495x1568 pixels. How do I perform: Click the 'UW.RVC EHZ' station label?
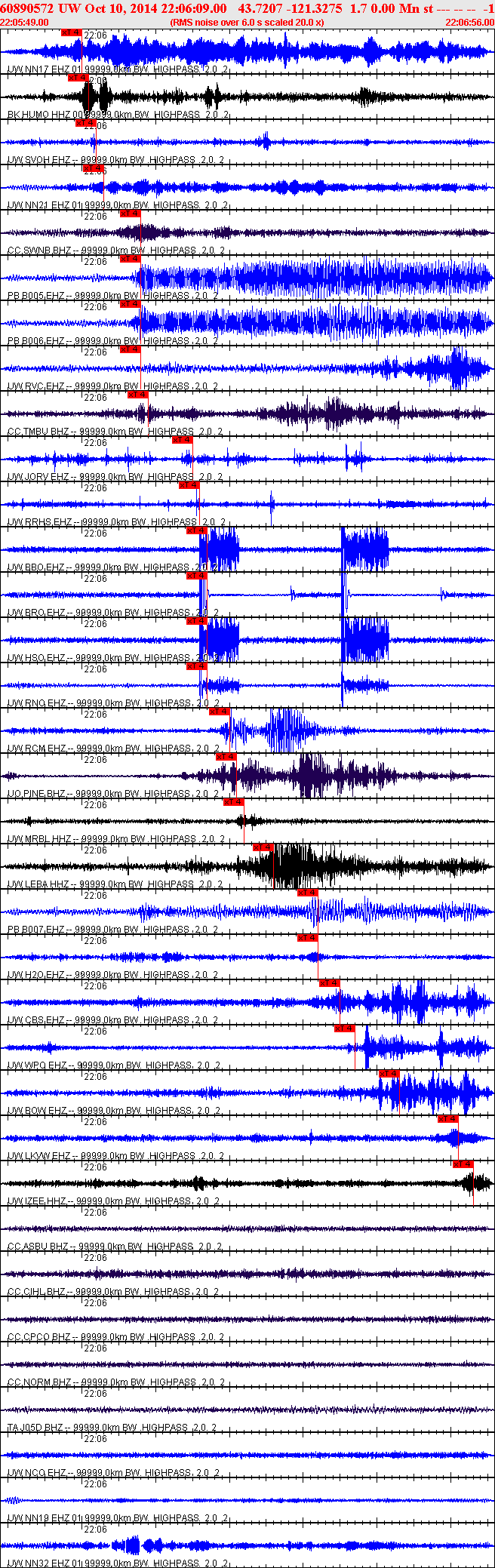coord(36,386)
